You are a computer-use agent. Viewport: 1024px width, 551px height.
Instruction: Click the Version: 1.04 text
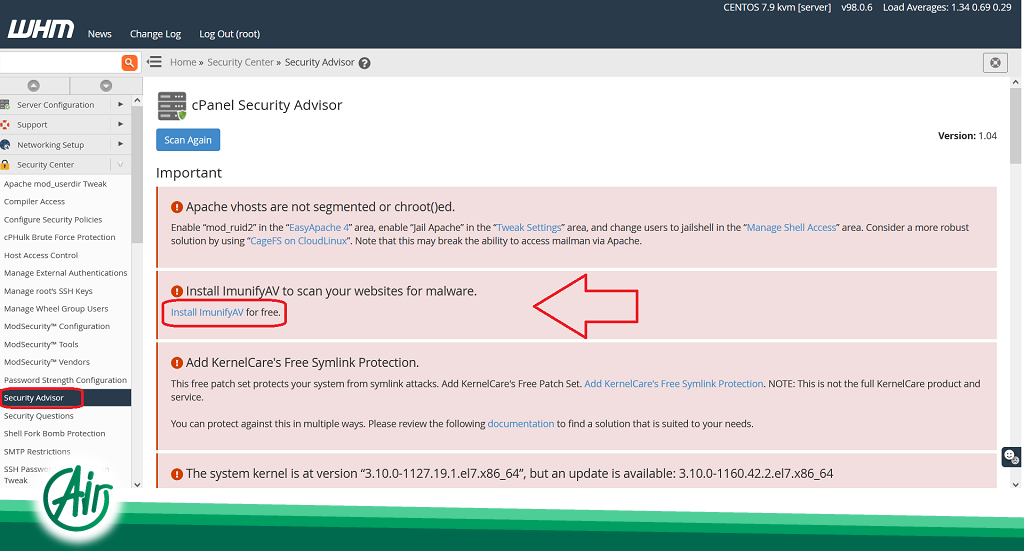[967, 136]
